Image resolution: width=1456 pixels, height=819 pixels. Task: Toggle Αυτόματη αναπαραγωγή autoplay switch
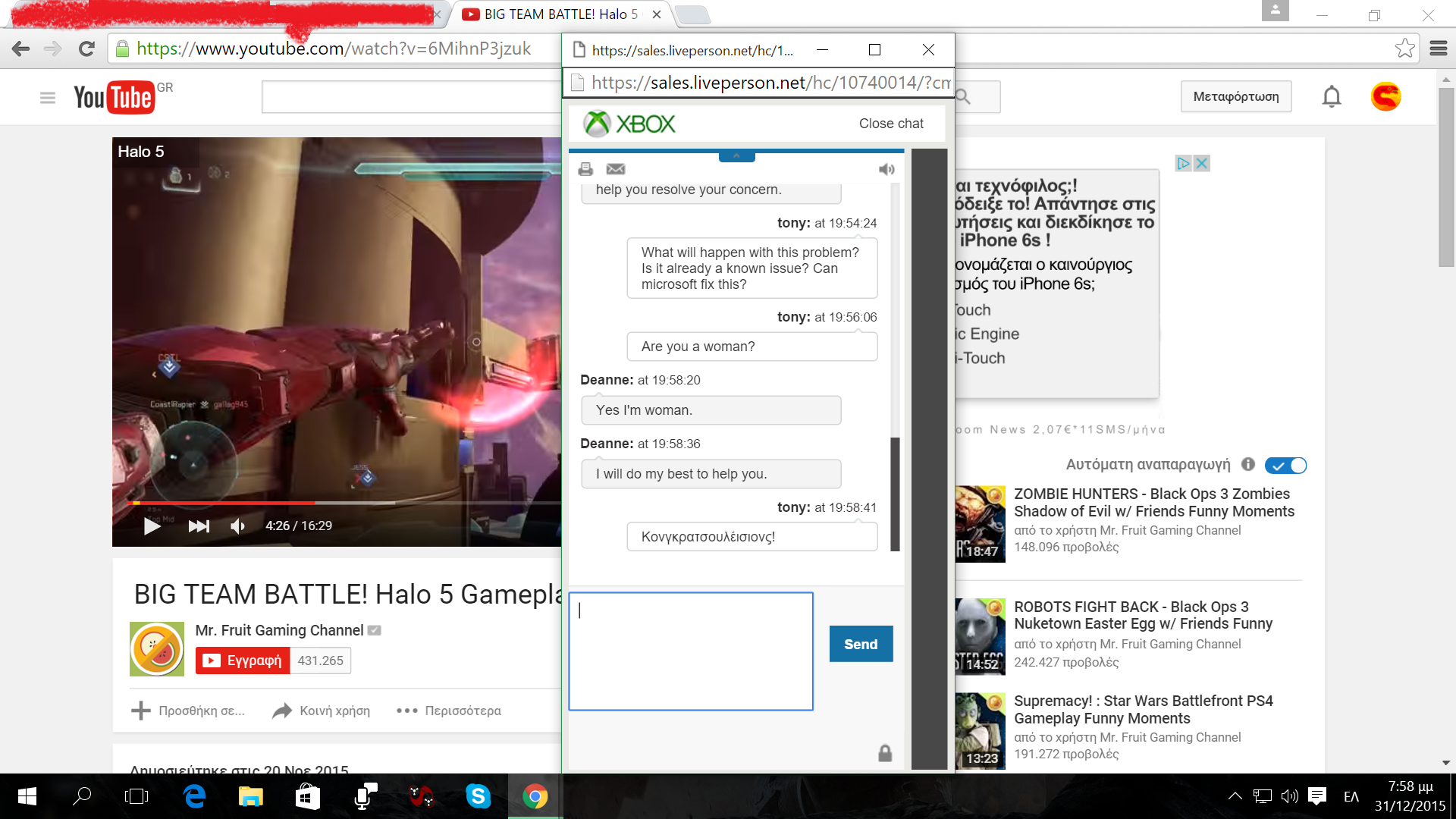[x=1286, y=466]
